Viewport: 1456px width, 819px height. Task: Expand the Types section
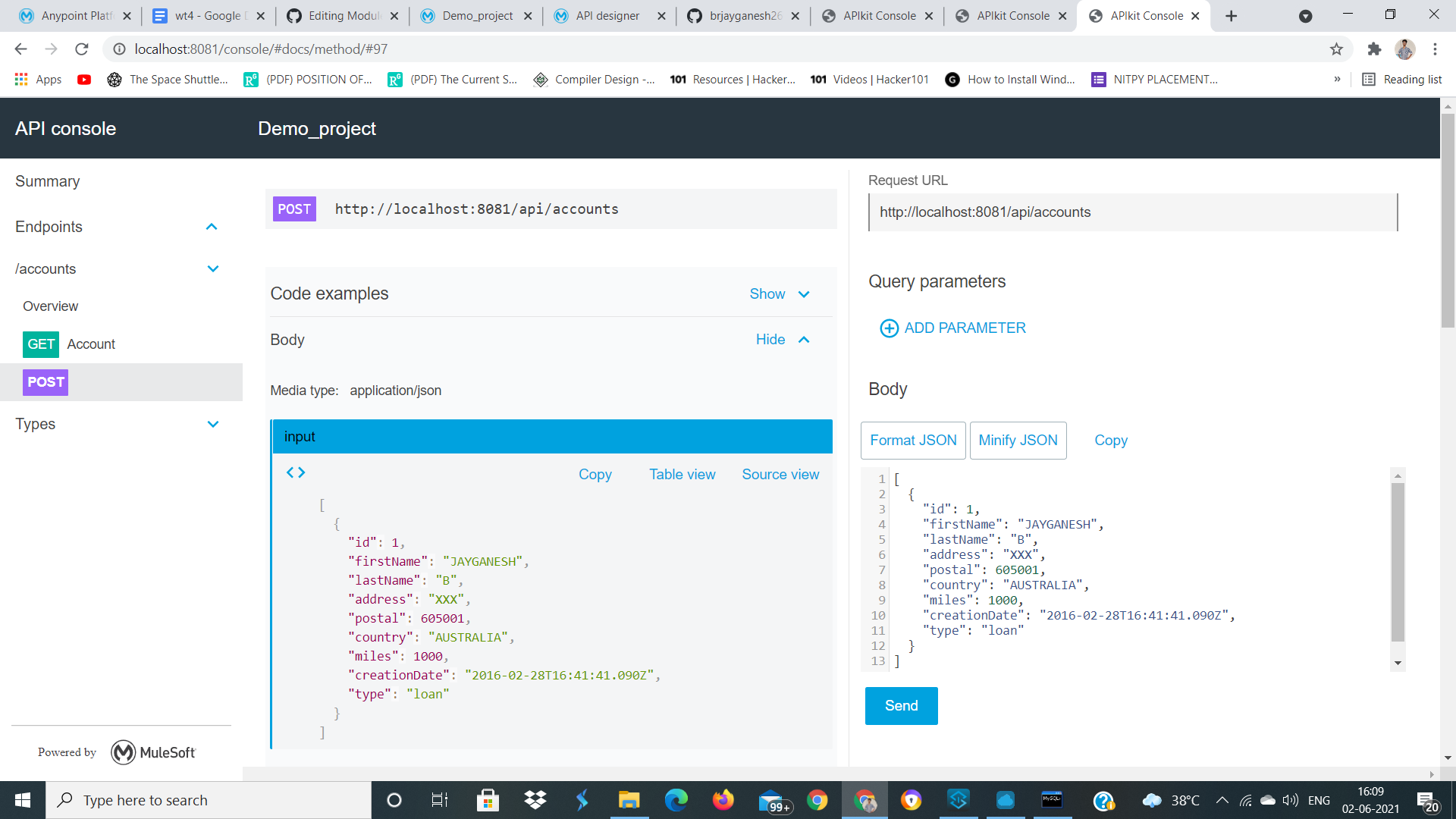213,424
